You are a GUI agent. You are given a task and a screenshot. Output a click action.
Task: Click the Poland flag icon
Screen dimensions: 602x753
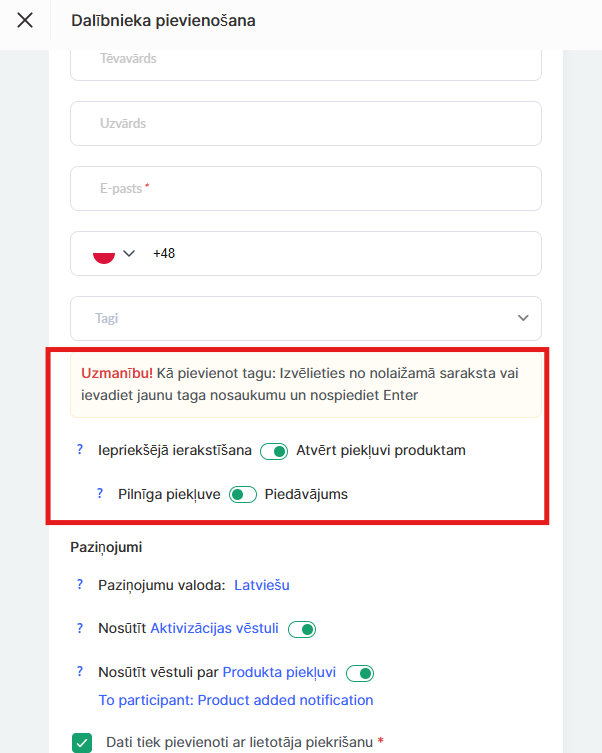click(103, 254)
